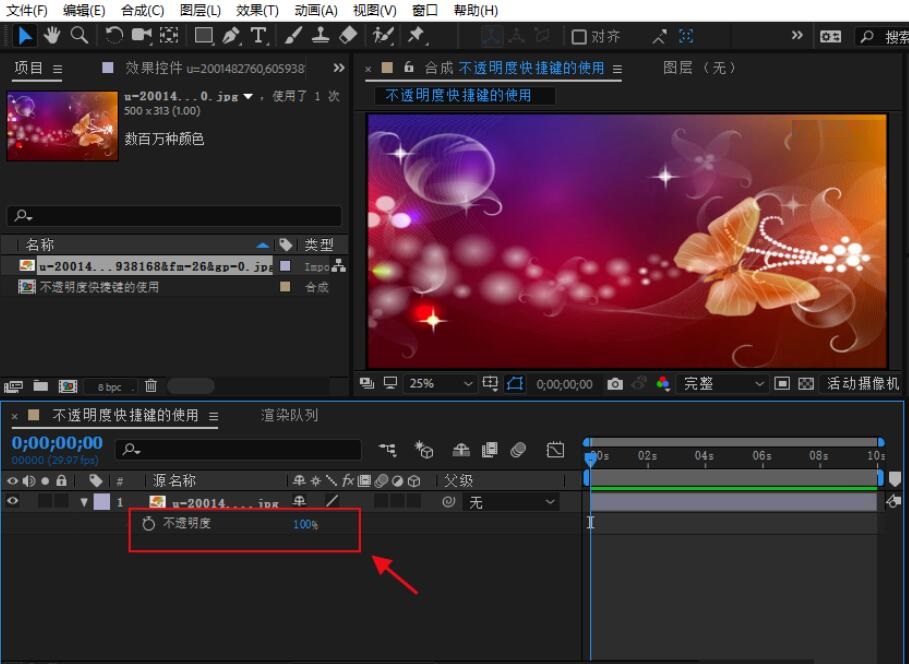Toggle the transparency grid in viewer
Screen dimensions: 909x664
click(806, 384)
